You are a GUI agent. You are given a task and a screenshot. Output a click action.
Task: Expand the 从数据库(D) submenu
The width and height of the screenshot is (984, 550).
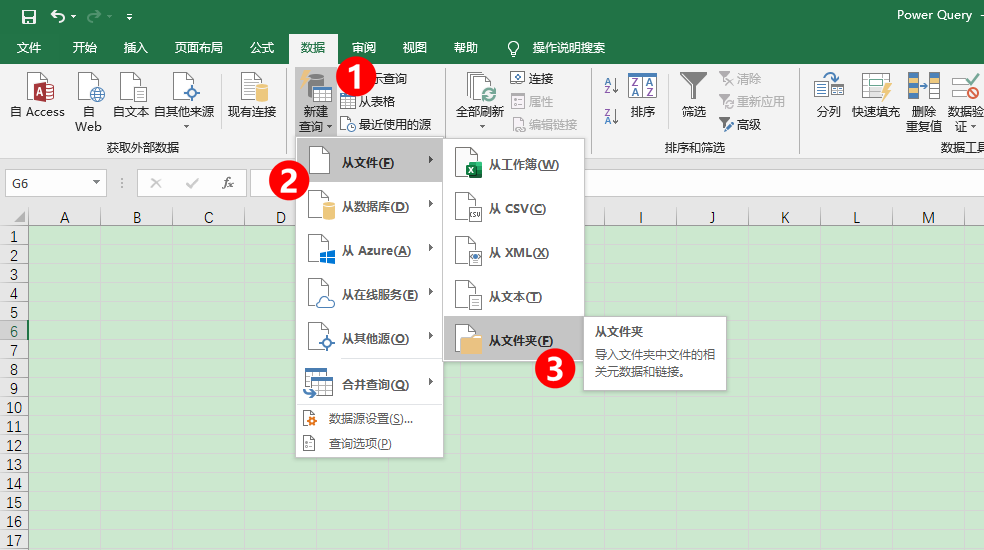click(x=370, y=206)
